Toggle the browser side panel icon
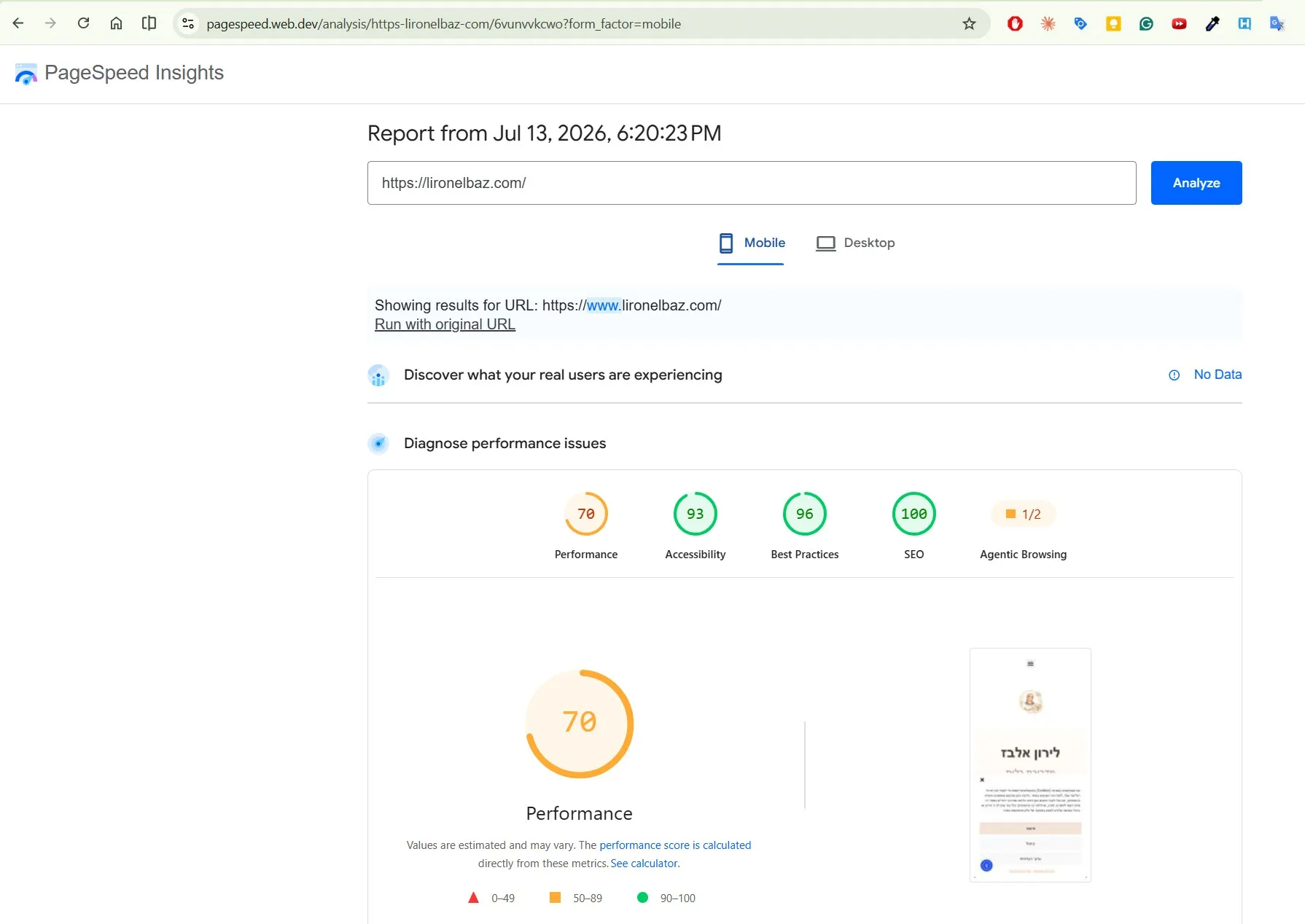The height and width of the screenshot is (924, 1305). pos(149,23)
